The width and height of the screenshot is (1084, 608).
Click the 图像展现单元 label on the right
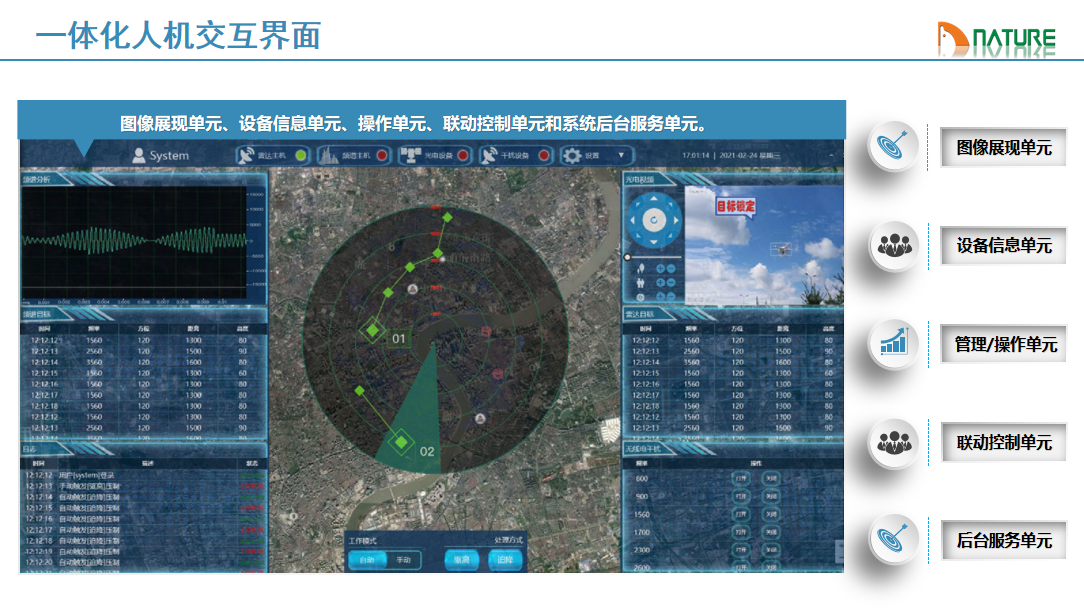point(1003,147)
